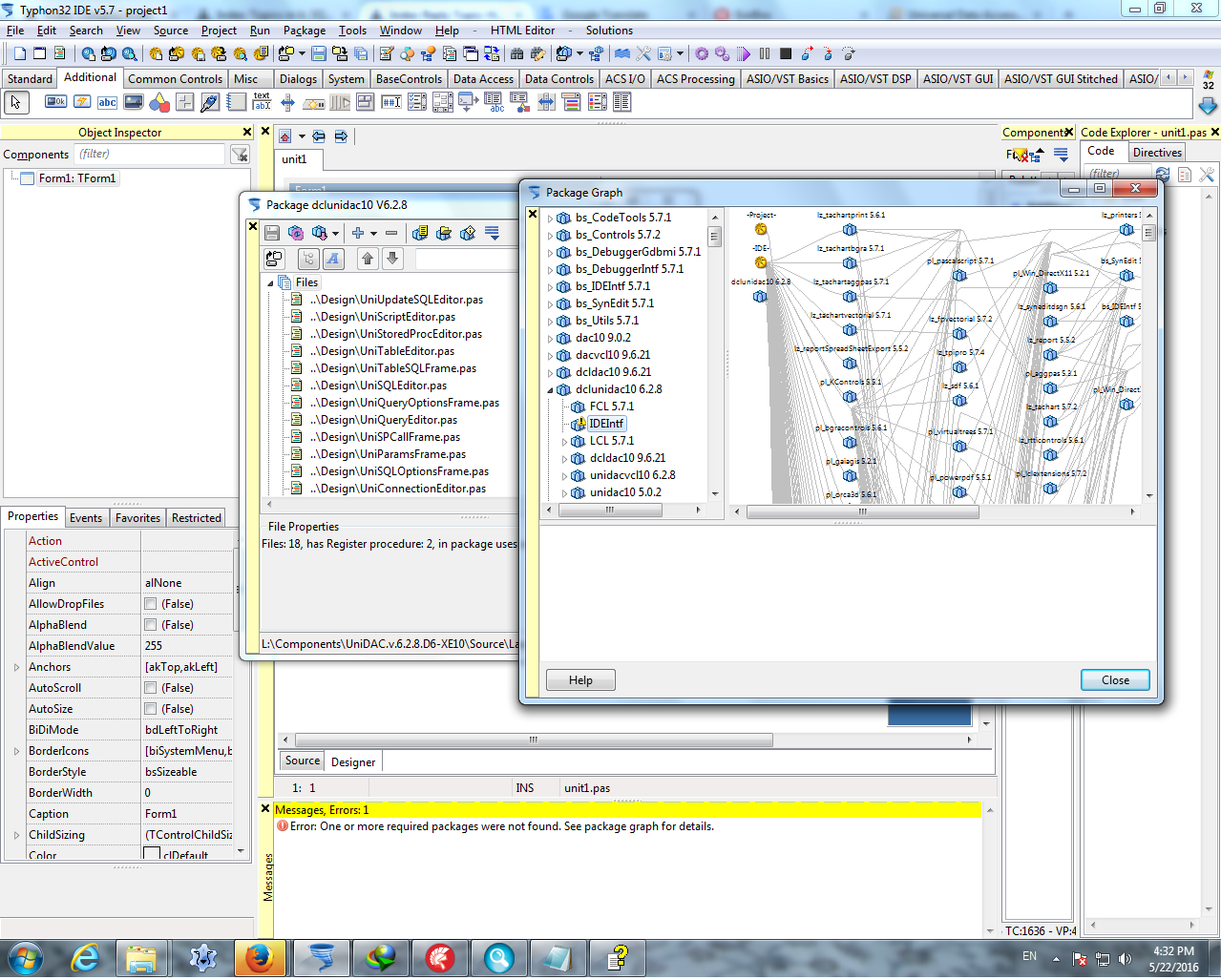Click the wrench and screwdriver tools icon

(643, 54)
